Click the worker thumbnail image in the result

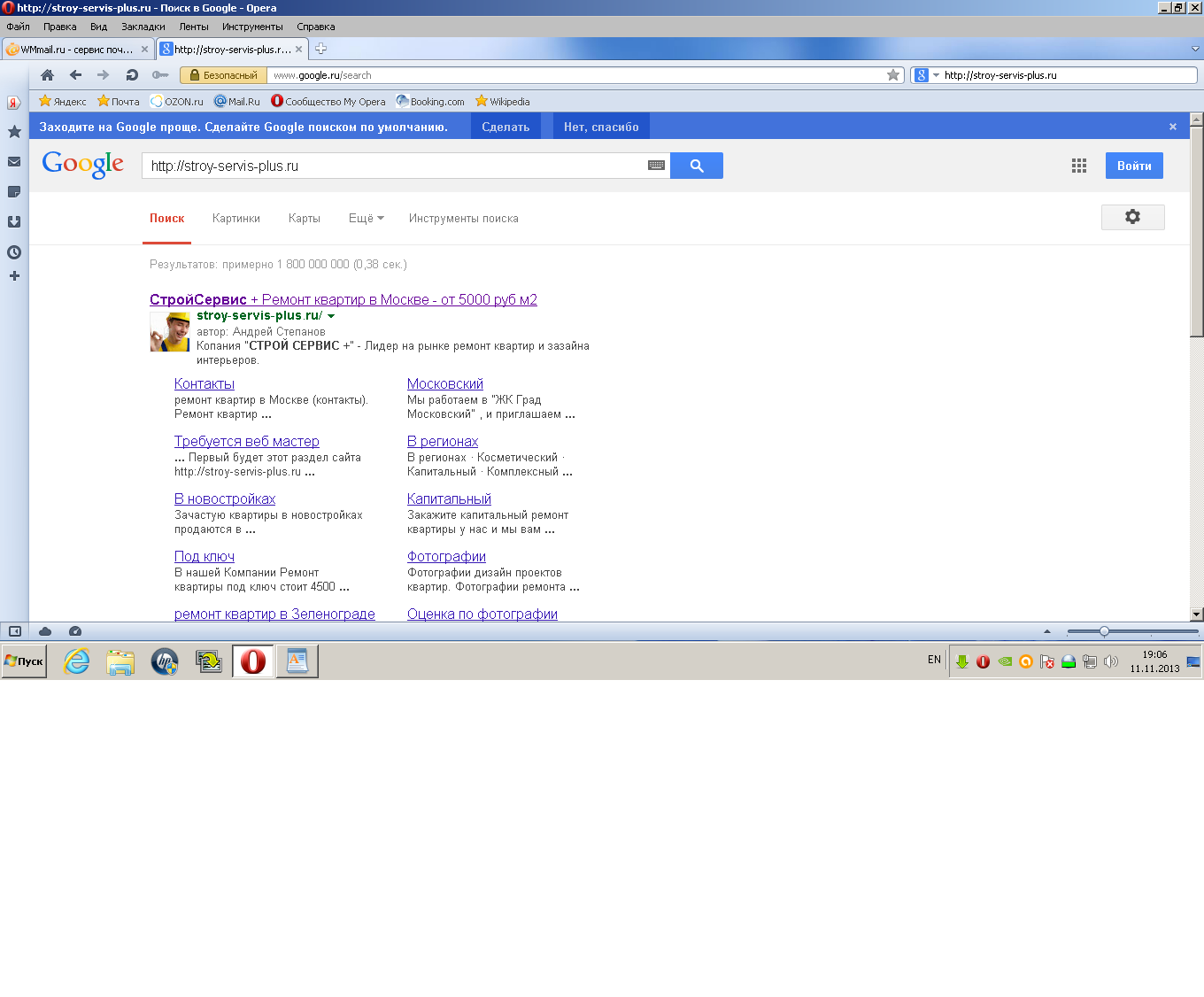pyautogui.click(x=170, y=332)
